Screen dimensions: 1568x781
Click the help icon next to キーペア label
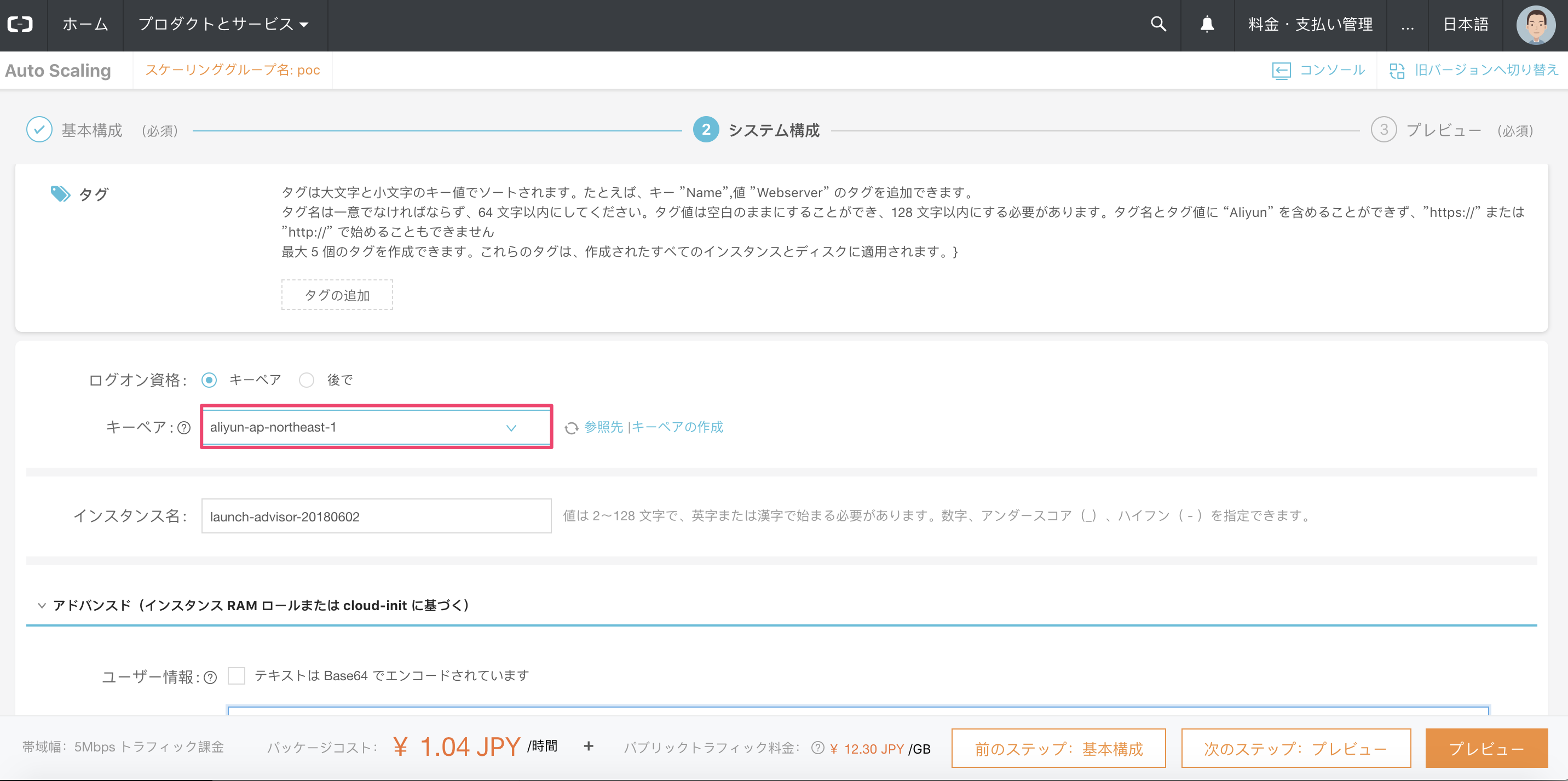[184, 428]
